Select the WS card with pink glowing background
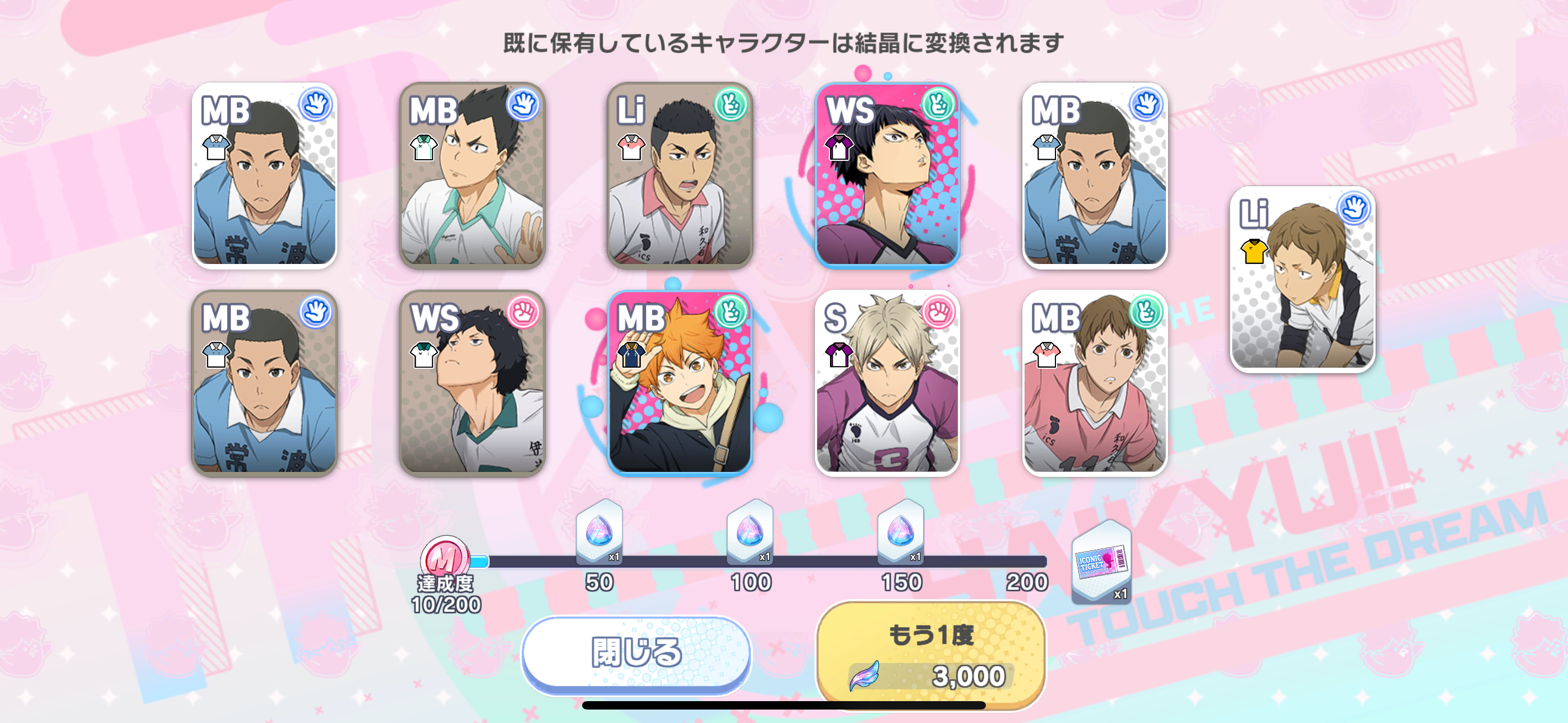1568x723 pixels. 888,176
